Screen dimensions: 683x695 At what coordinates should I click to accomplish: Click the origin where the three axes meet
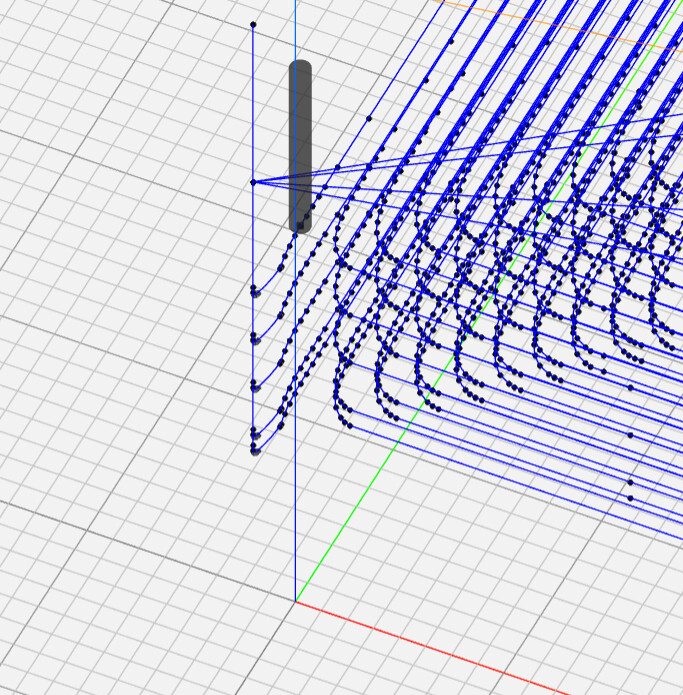pos(295,601)
